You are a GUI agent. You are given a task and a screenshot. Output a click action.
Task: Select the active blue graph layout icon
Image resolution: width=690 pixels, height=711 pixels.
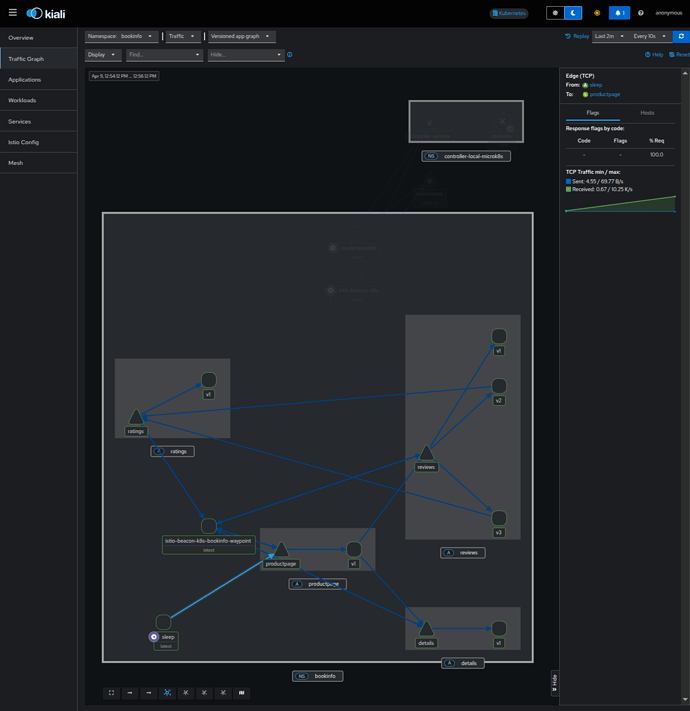coord(167,692)
